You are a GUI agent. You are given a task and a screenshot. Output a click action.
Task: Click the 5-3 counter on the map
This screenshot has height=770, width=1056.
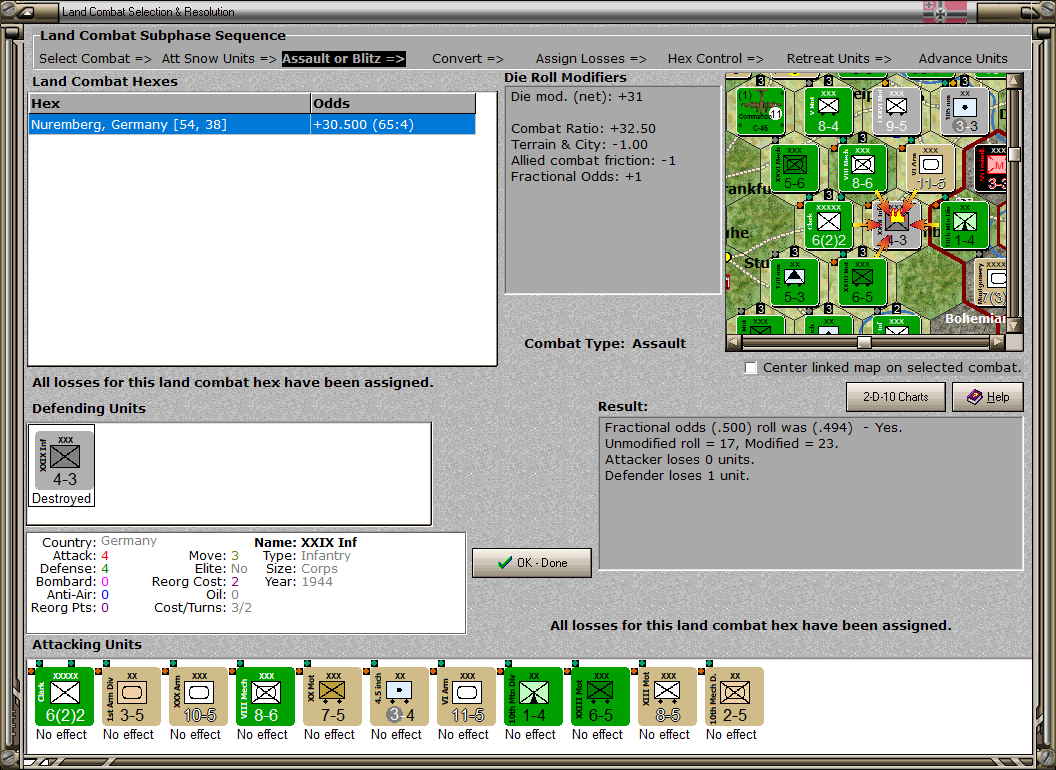(795, 282)
